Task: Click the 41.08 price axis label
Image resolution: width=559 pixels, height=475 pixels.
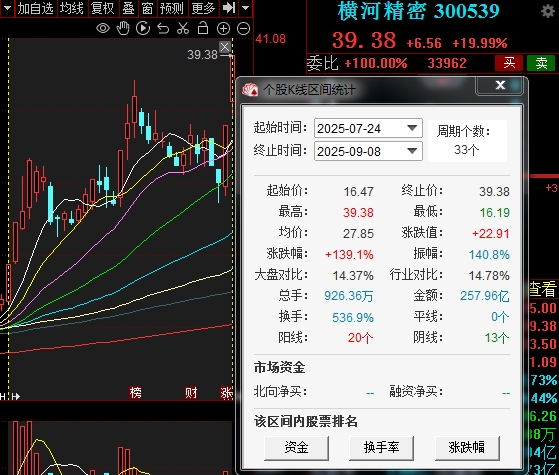Action: coord(271,39)
